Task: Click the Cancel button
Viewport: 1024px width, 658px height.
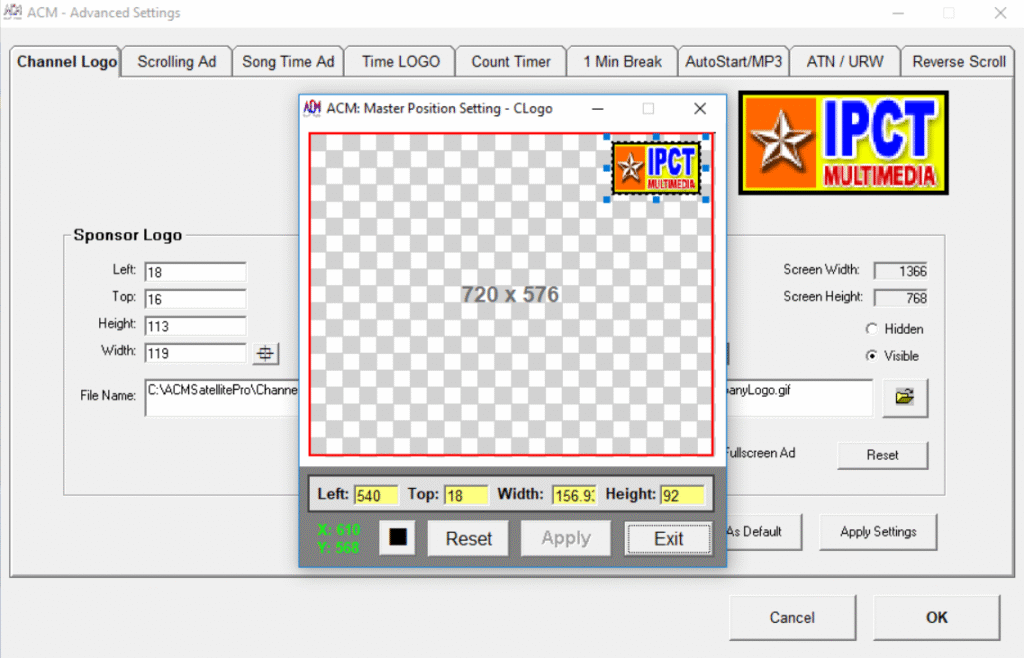Action: pos(792,617)
